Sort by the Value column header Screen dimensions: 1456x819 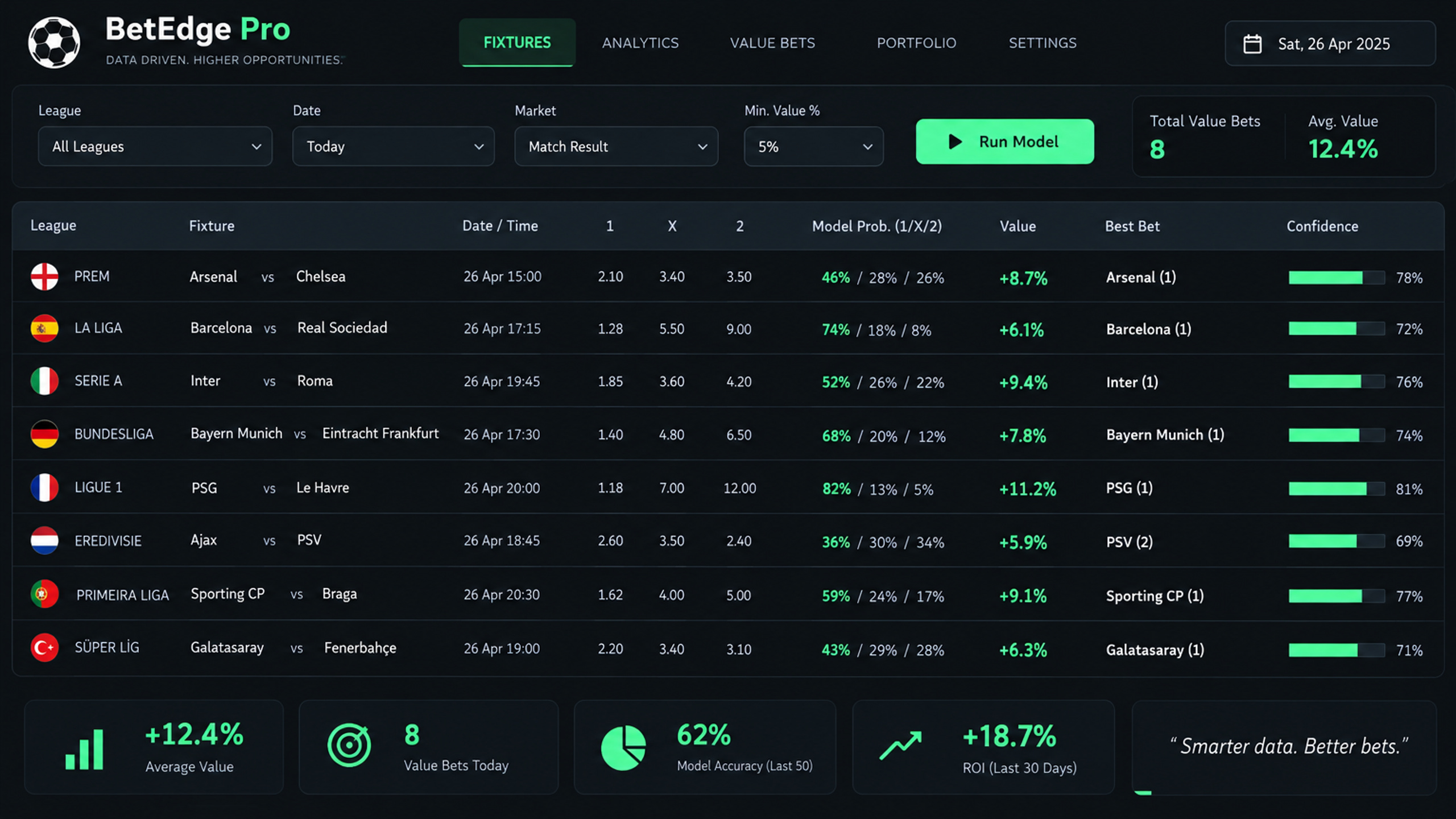point(1017,226)
